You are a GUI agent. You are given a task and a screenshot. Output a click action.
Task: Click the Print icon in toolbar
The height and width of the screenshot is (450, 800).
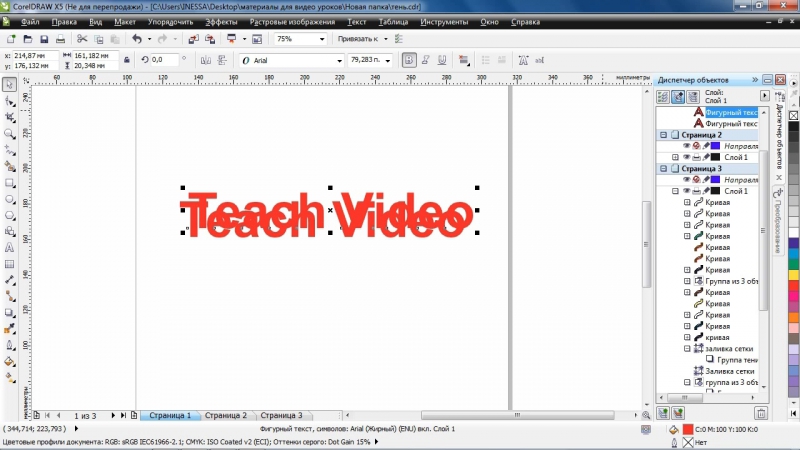click(60, 38)
